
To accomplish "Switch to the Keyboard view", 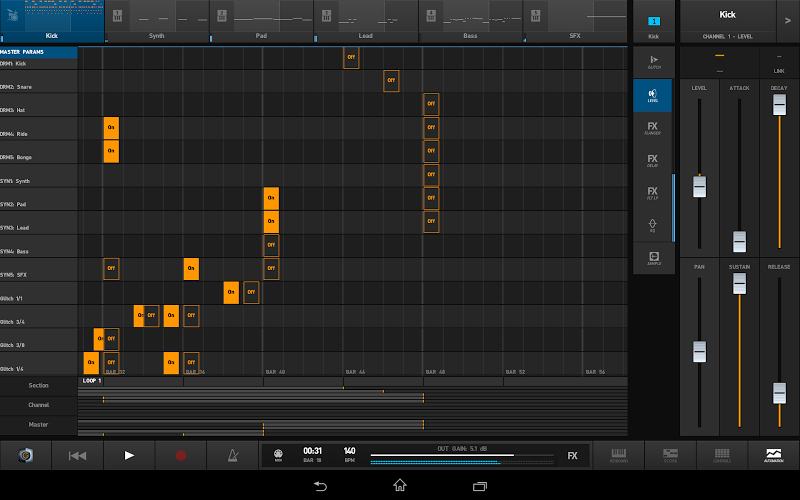I will pyautogui.click(x=618, y=455).
